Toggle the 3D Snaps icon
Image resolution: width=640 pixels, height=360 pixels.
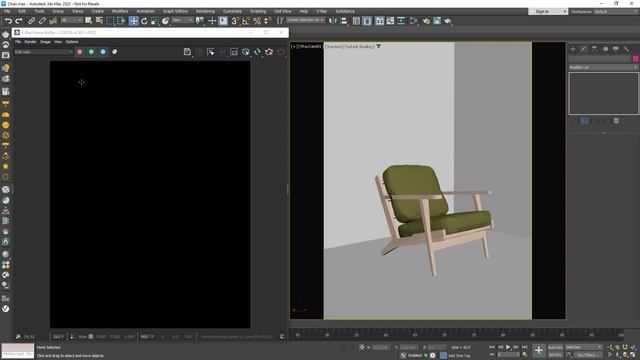[235, 21]
